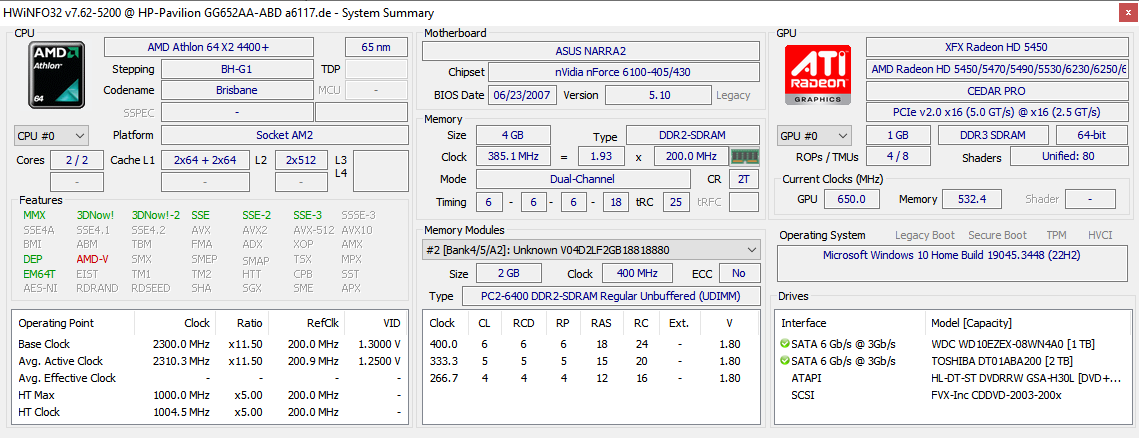Screen dimensions: 1139x438
Task: Click the Unified: 80 shaders field
Action: [x=1068, y=157]
